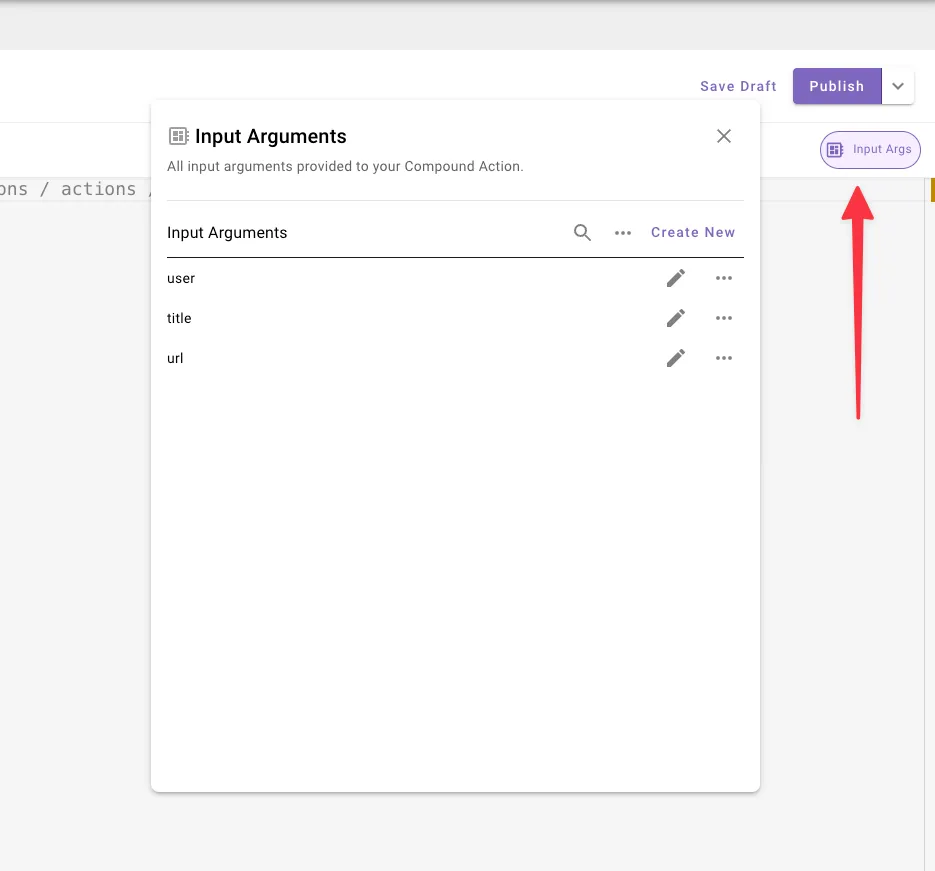Edit the title argument with pencil icon
Viewport: 935px width, 871px height.
(676, 318)
